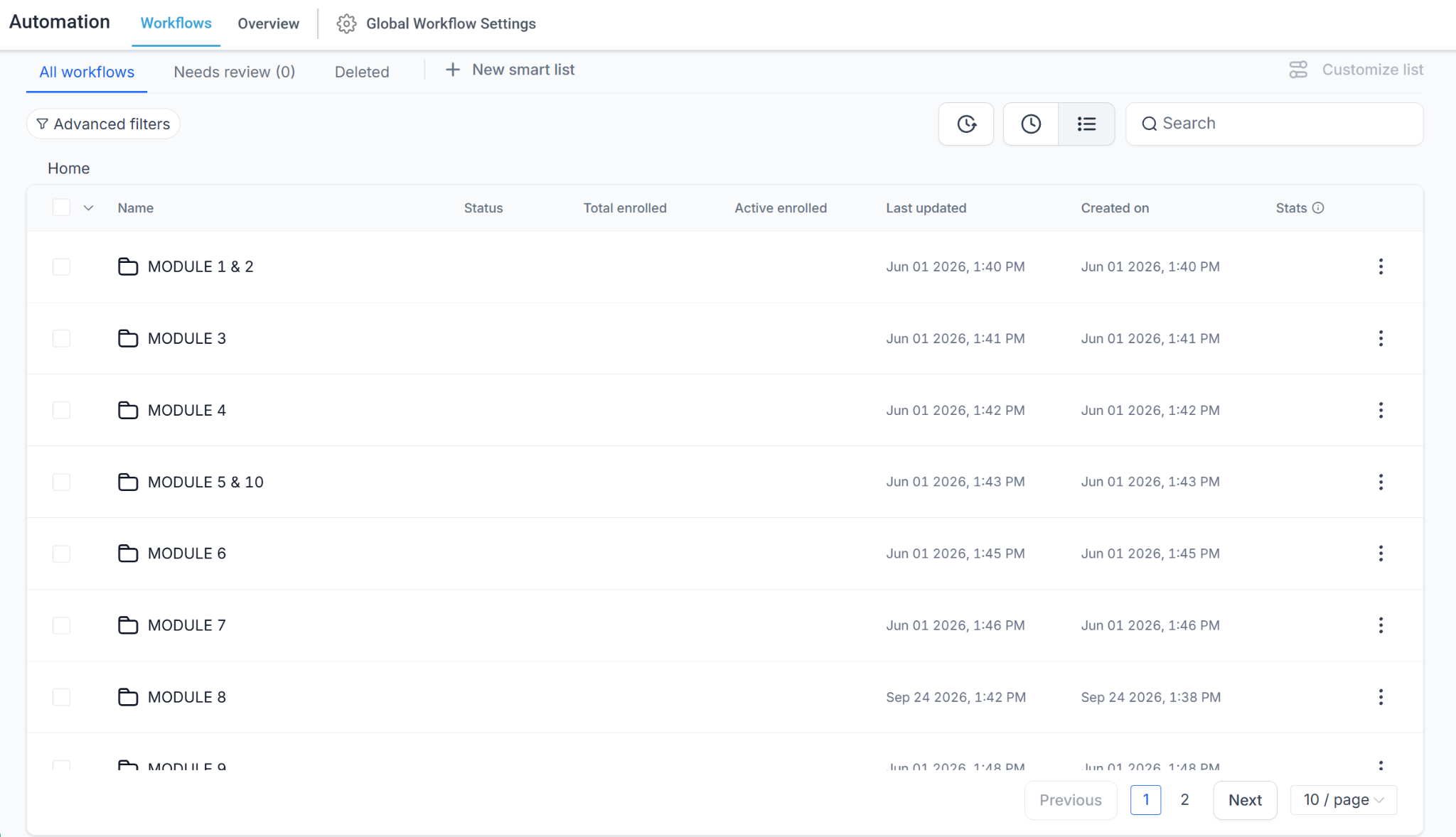Toggle the select-all checkbox in table header
Image resolution: width=1456 pixels, height=837 pixels.
point(62,207)
